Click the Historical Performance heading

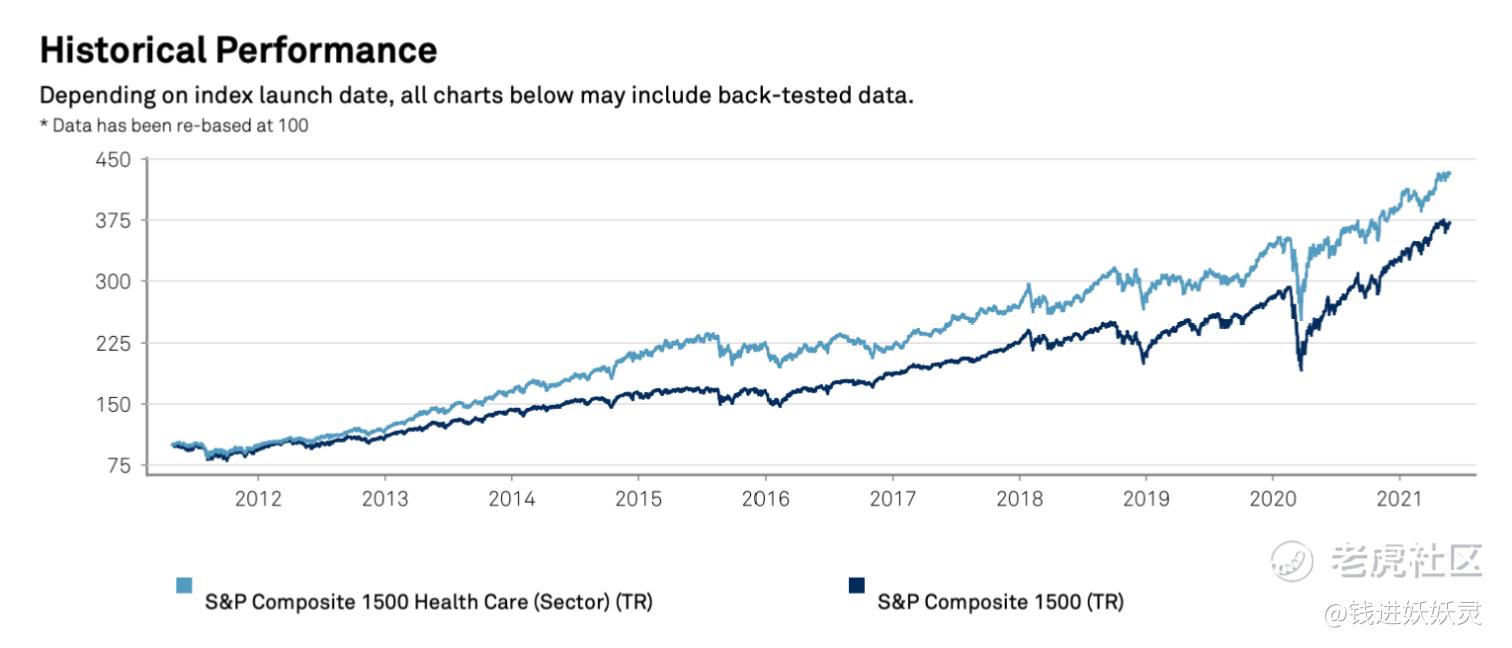[238, 49]
